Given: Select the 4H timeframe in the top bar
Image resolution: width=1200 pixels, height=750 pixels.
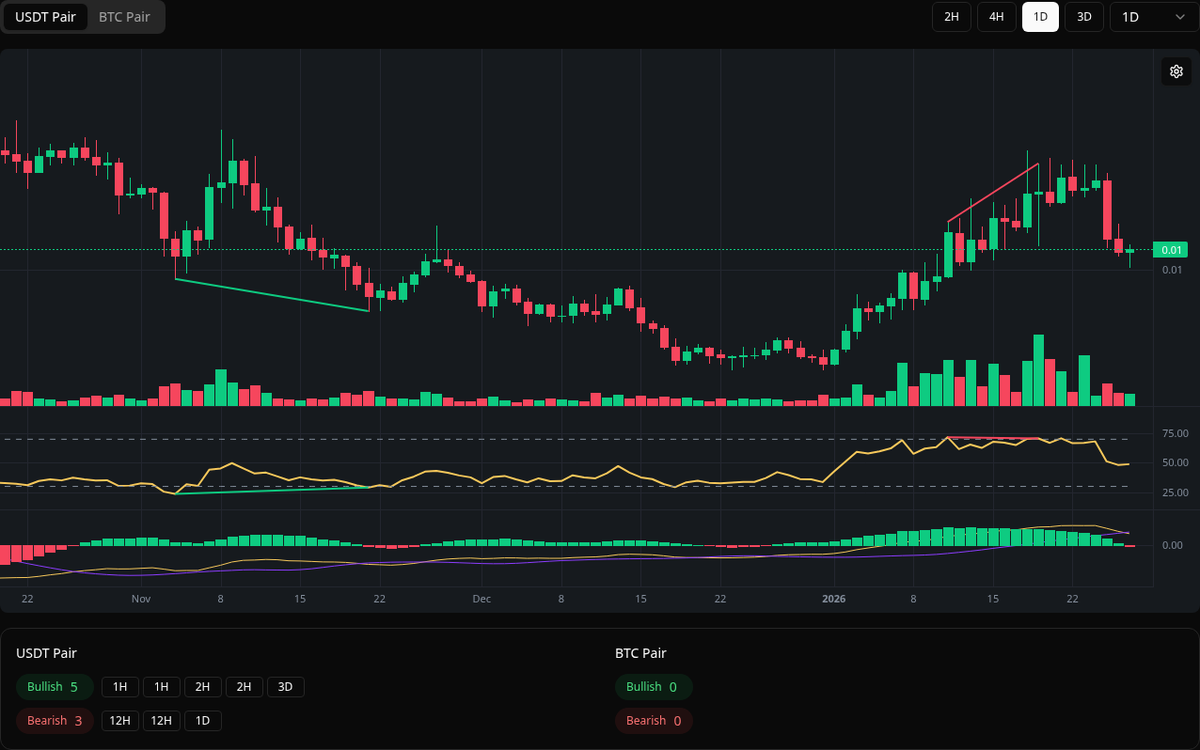Looking at the screenshot, I should 996,17.
